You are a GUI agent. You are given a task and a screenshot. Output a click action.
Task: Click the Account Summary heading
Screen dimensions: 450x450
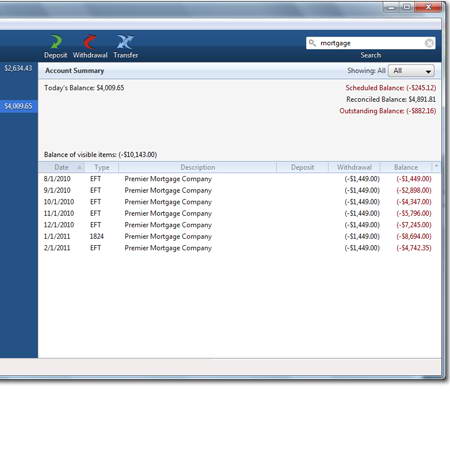click(x=75, y=71)
